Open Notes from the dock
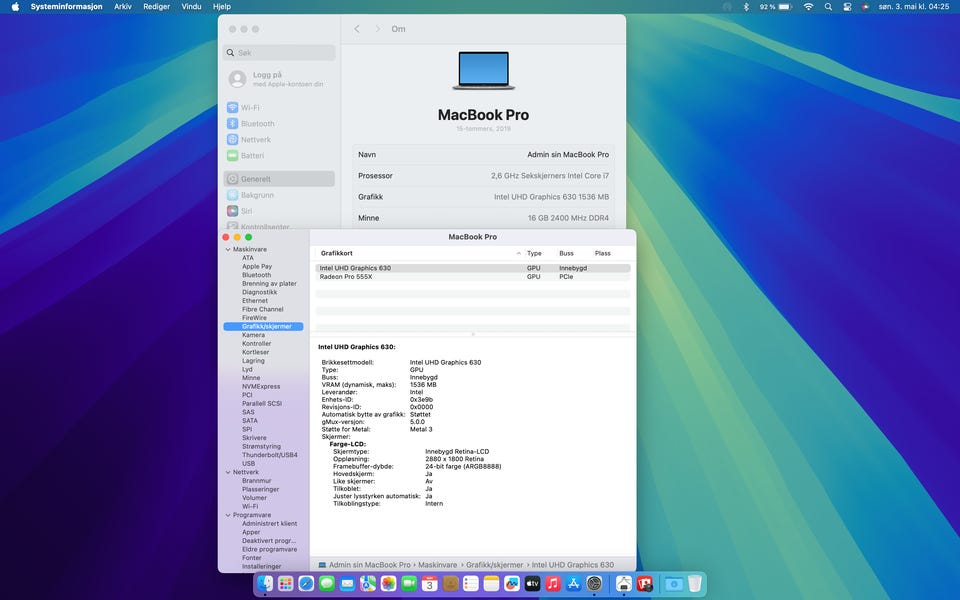960x600 pixels. coord(491,583)
